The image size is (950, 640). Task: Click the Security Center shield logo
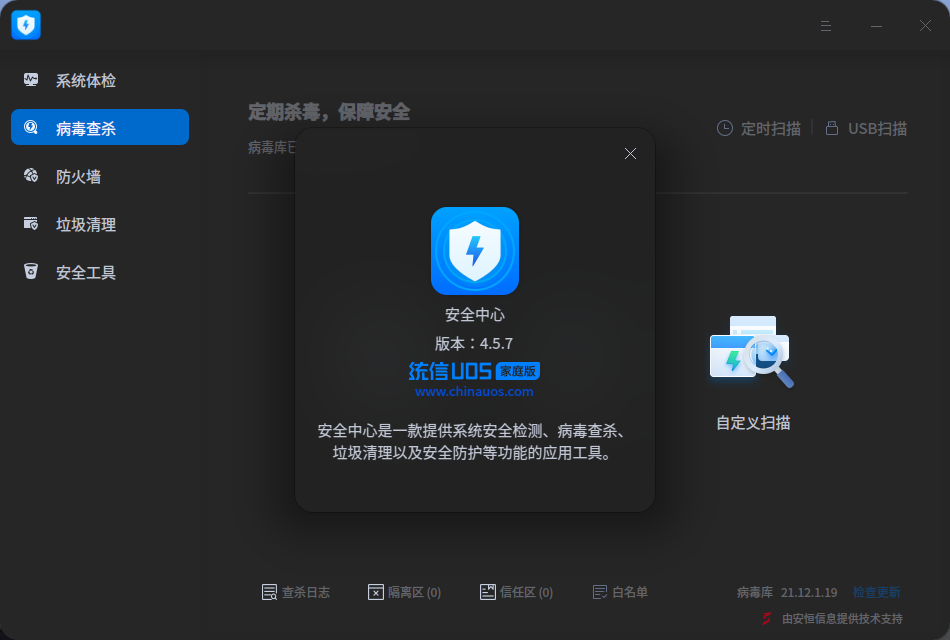coord(475,251)
